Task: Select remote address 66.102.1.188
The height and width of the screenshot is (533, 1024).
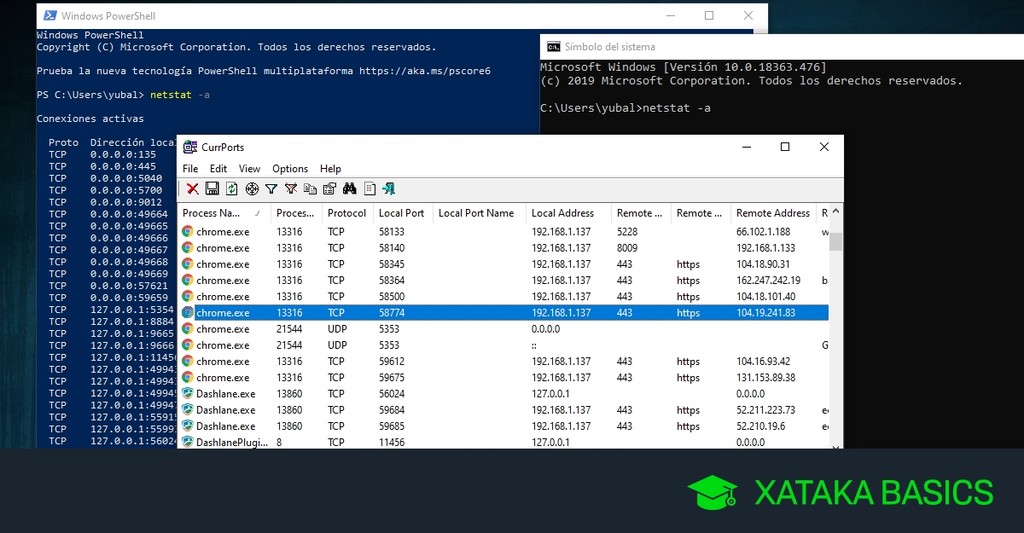Action: point(763,231)
